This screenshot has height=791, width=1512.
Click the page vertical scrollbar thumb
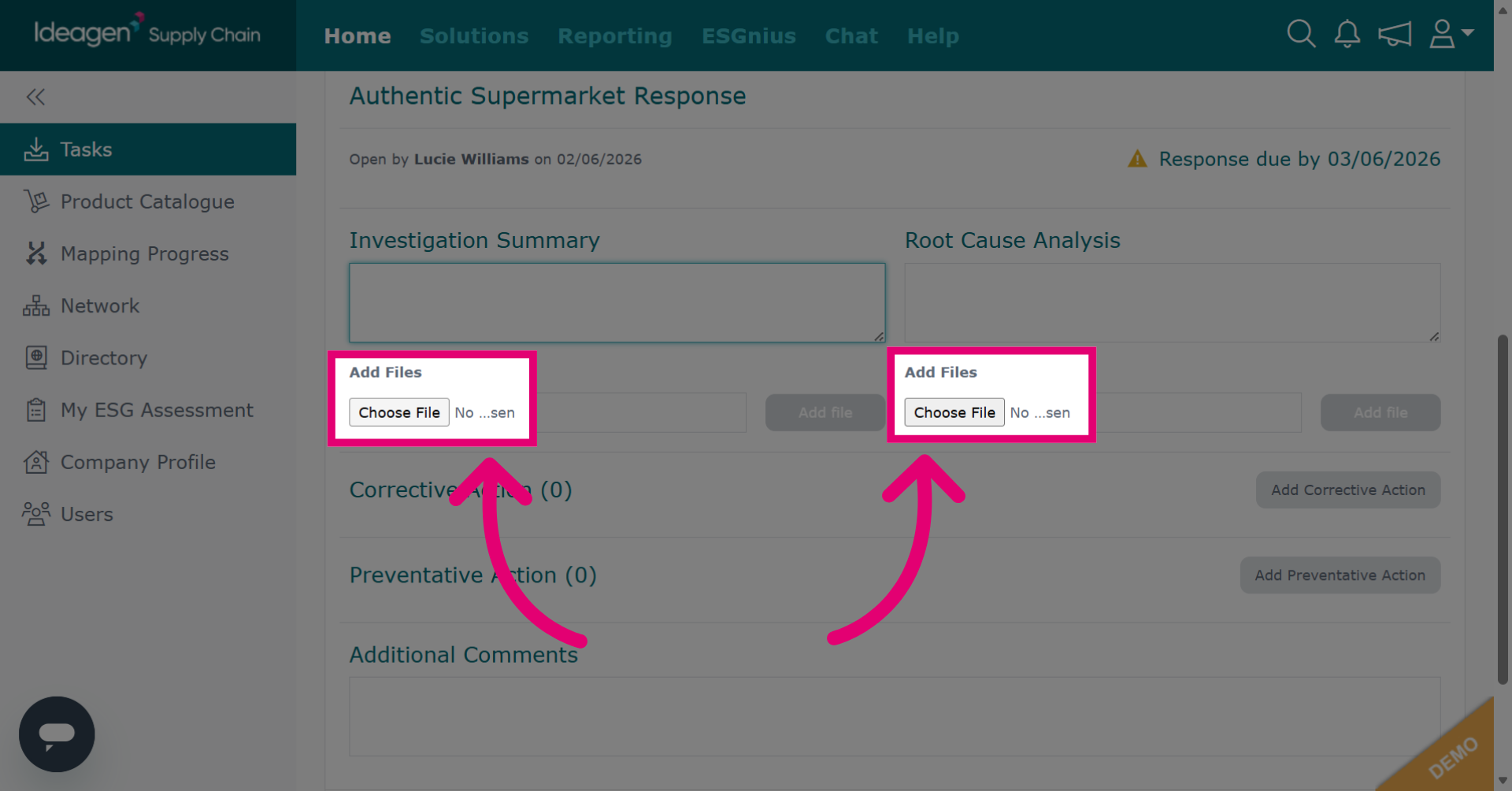pos(1503,509)
